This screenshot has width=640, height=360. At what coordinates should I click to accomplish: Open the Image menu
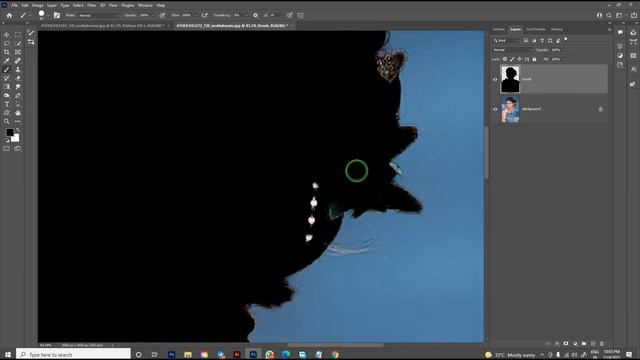tap(38, 5)
